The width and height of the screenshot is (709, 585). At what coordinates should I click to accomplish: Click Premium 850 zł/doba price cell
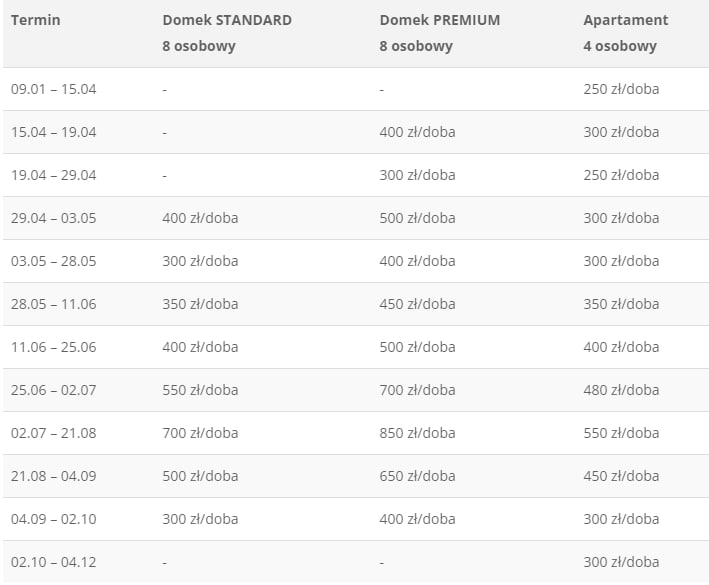point(417,433)
